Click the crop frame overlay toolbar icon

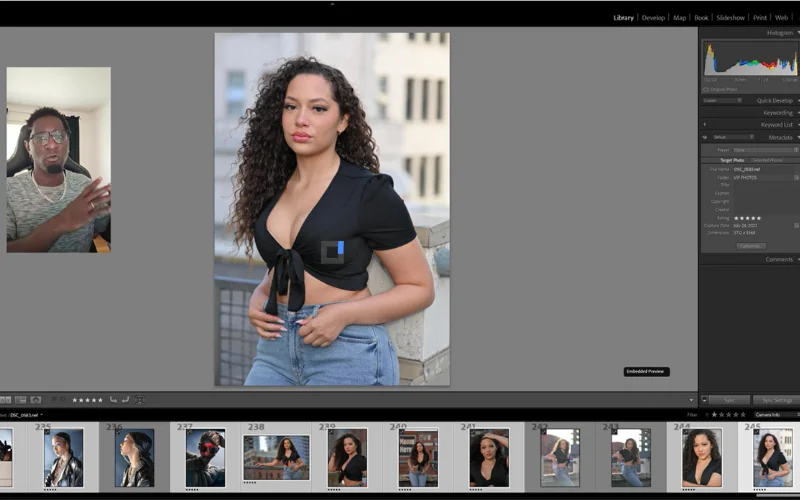(139, 400)
